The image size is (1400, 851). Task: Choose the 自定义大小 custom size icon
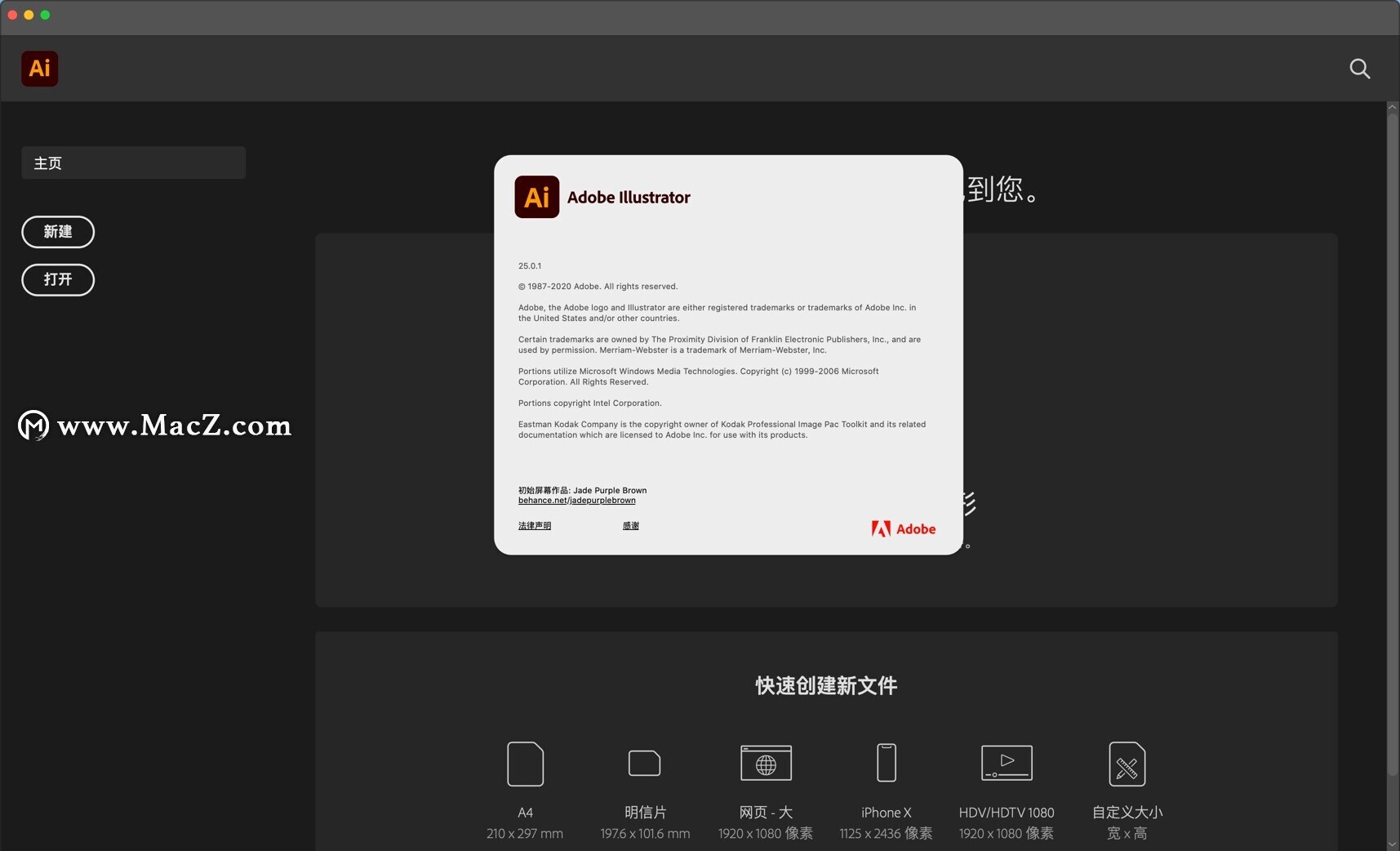[1127, 764]
